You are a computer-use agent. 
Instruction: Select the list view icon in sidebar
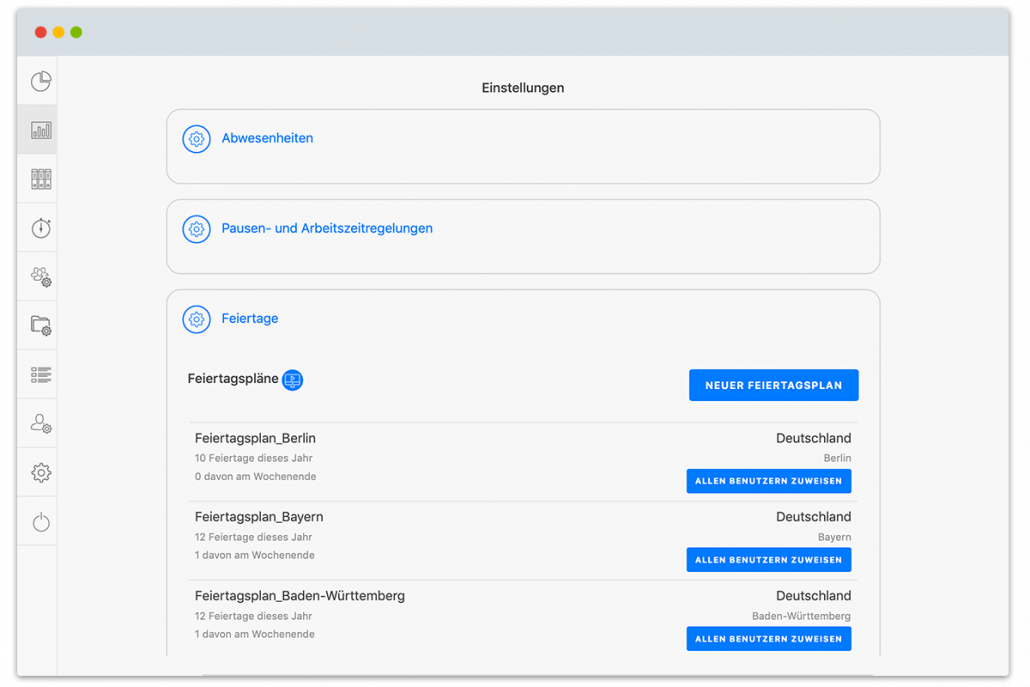pos(41,375)
